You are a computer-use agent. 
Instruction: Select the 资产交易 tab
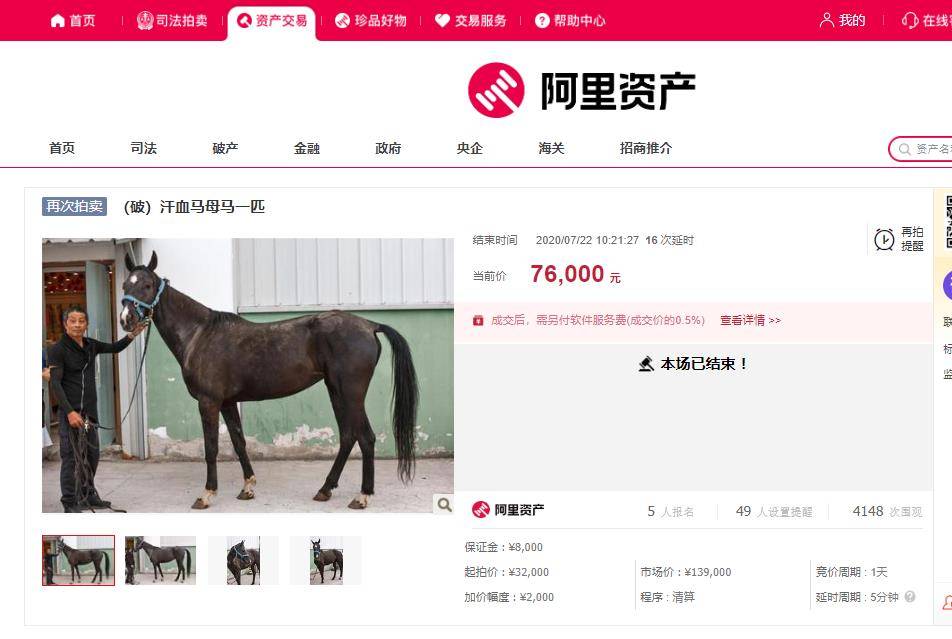tap(272, 22)
